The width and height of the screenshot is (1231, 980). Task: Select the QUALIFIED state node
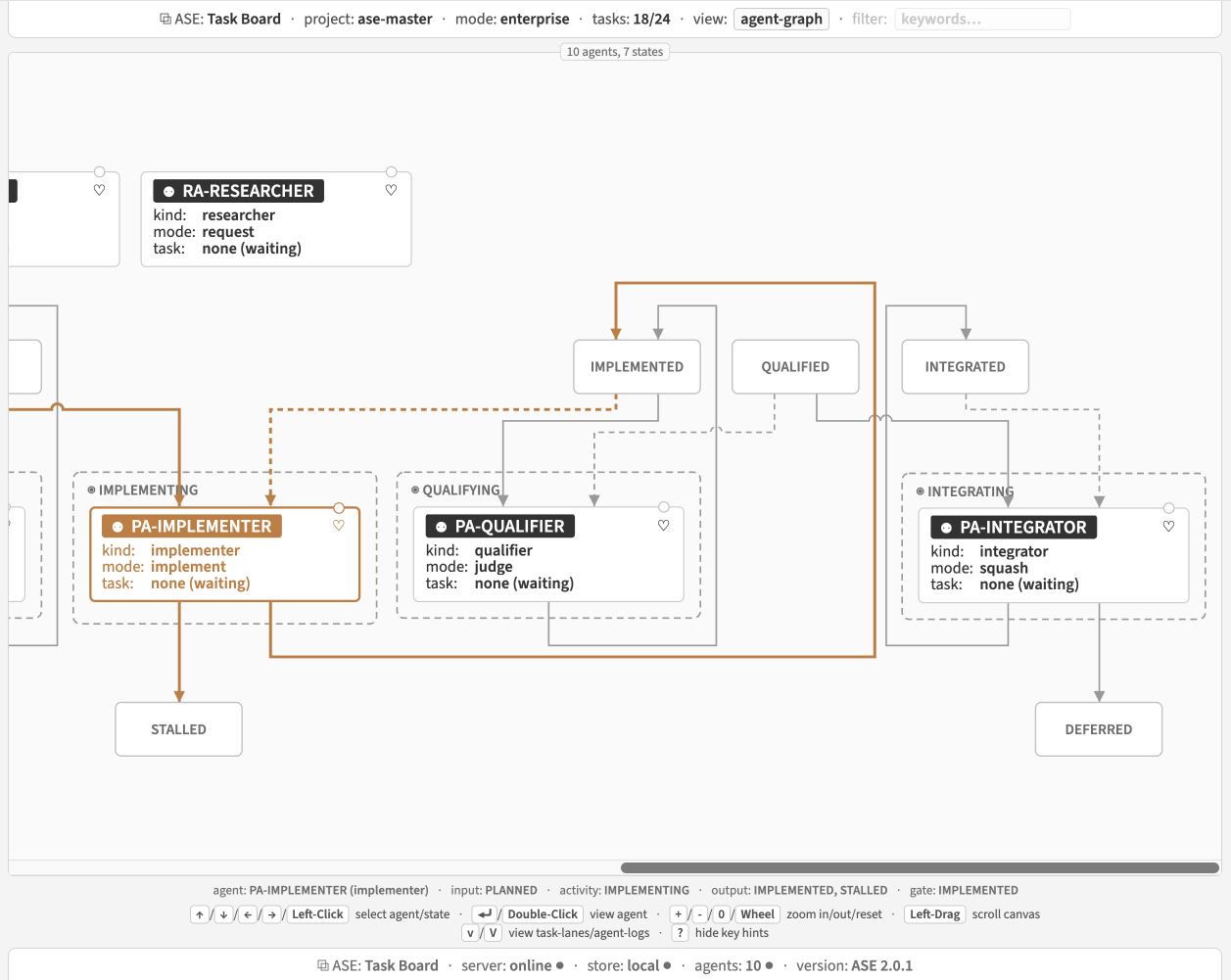point(795,367)
